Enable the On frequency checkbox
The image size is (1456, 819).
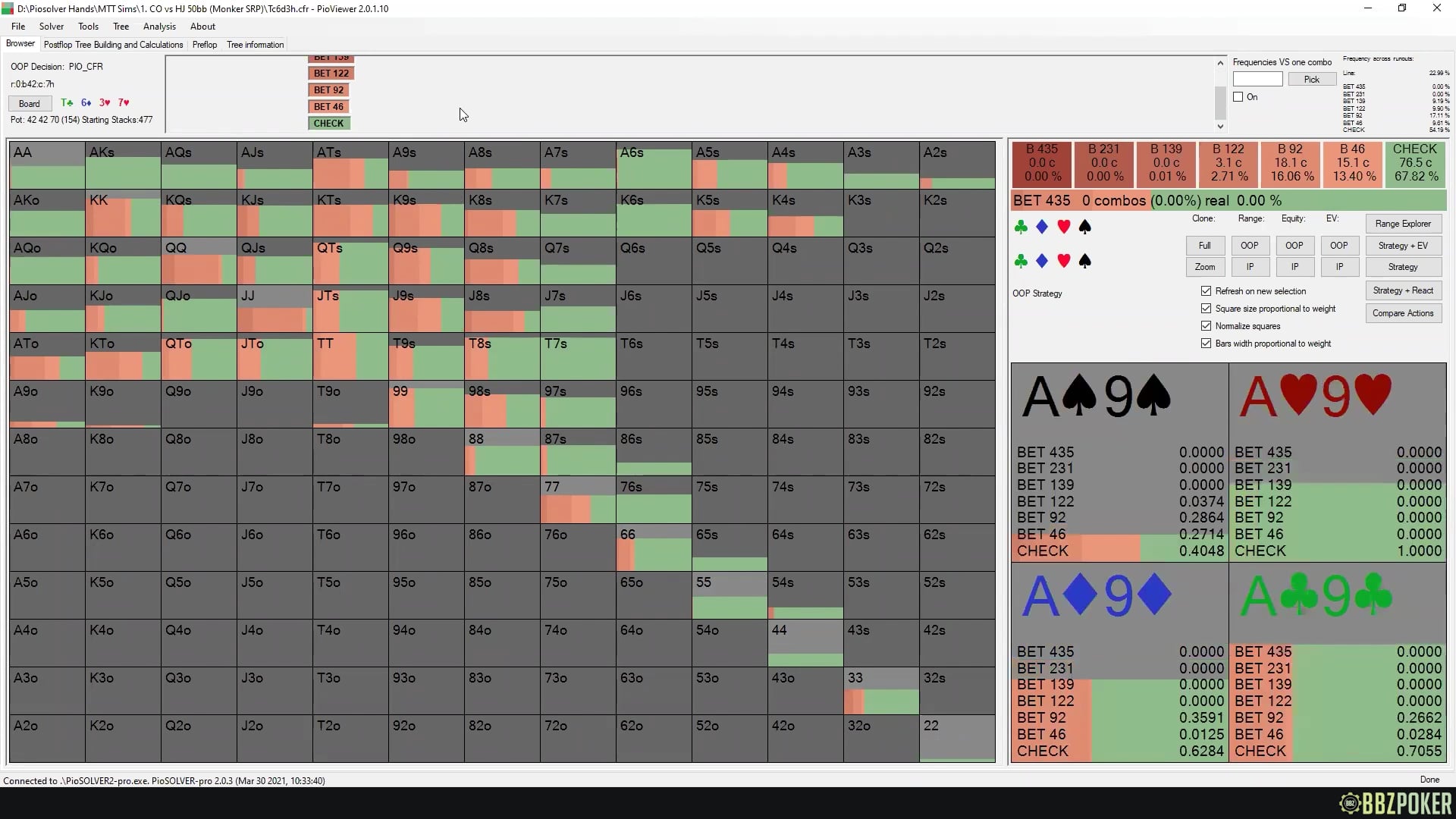[x=1238, y=96]
